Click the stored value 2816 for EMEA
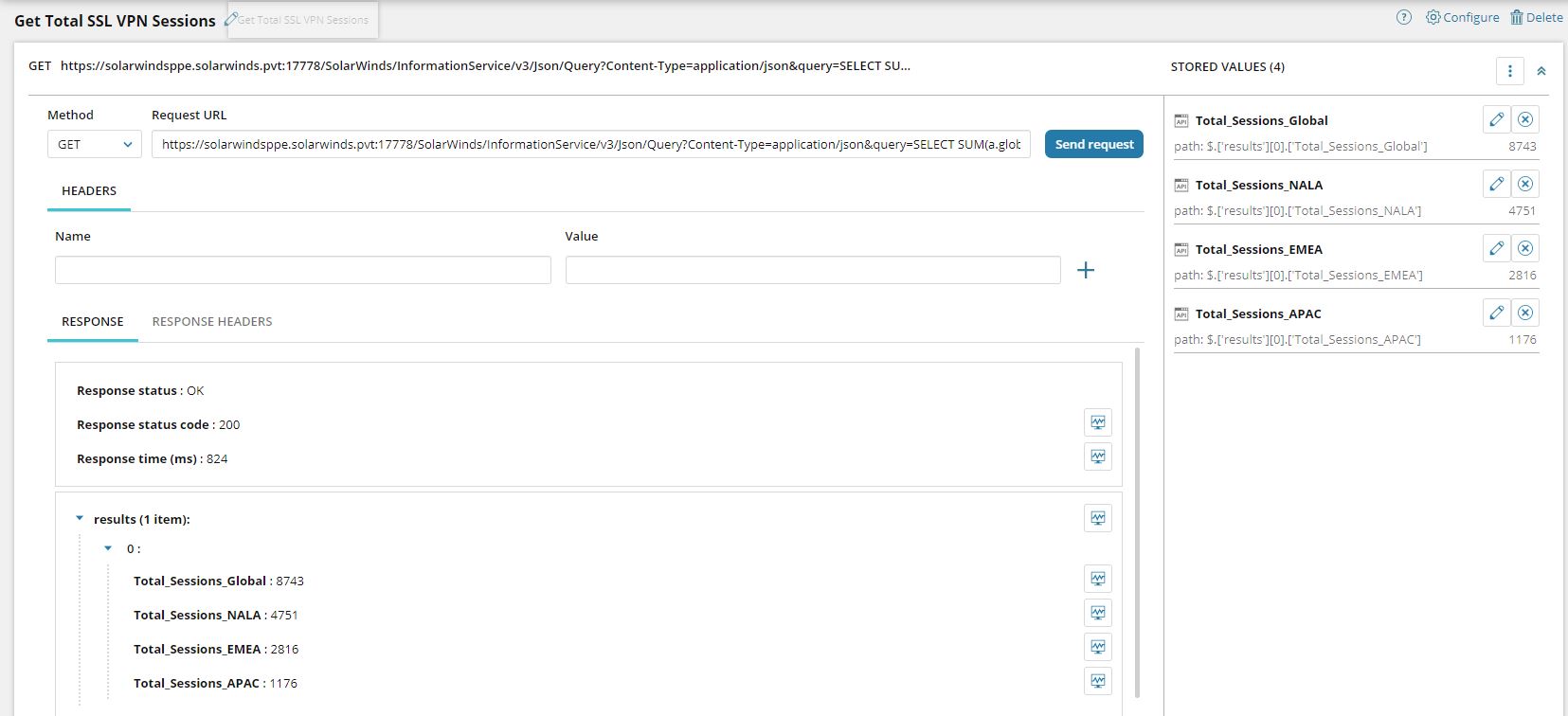Image resolution: width=1568 pixels, height=716 pixels. (1523, 276)
